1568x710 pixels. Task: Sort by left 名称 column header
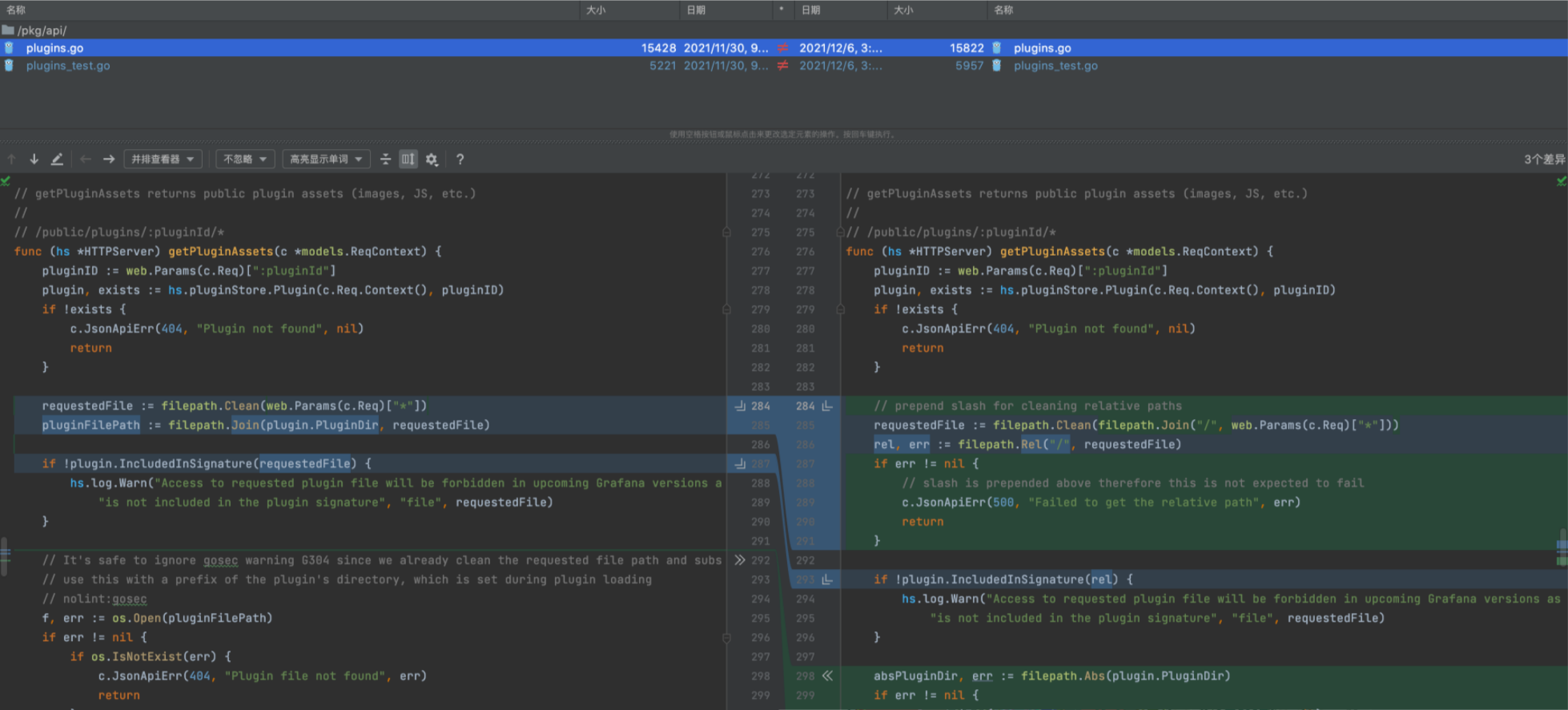[x=16, y=10]
